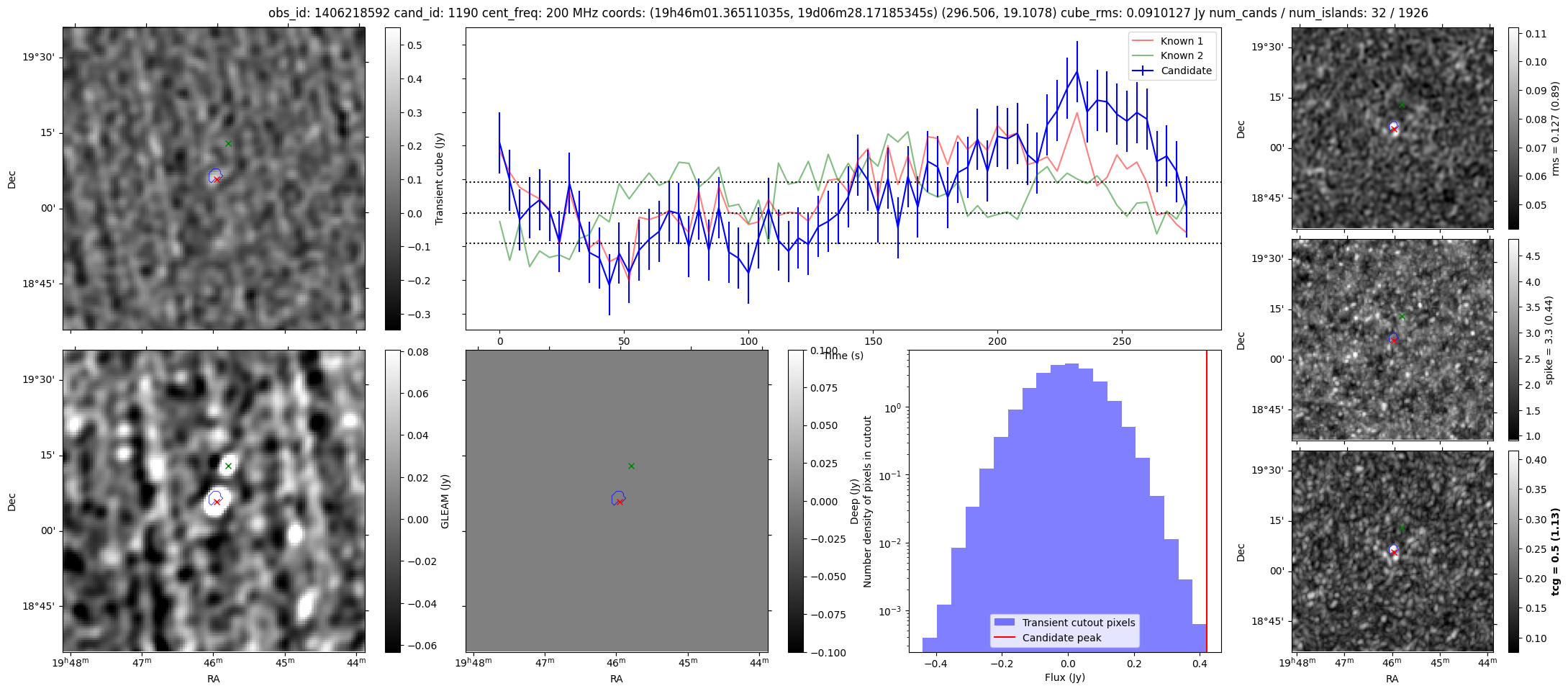Click the blue contour in the rms map
The height and width of the screenshot is (691, 1568).
tap(1394, 126)
